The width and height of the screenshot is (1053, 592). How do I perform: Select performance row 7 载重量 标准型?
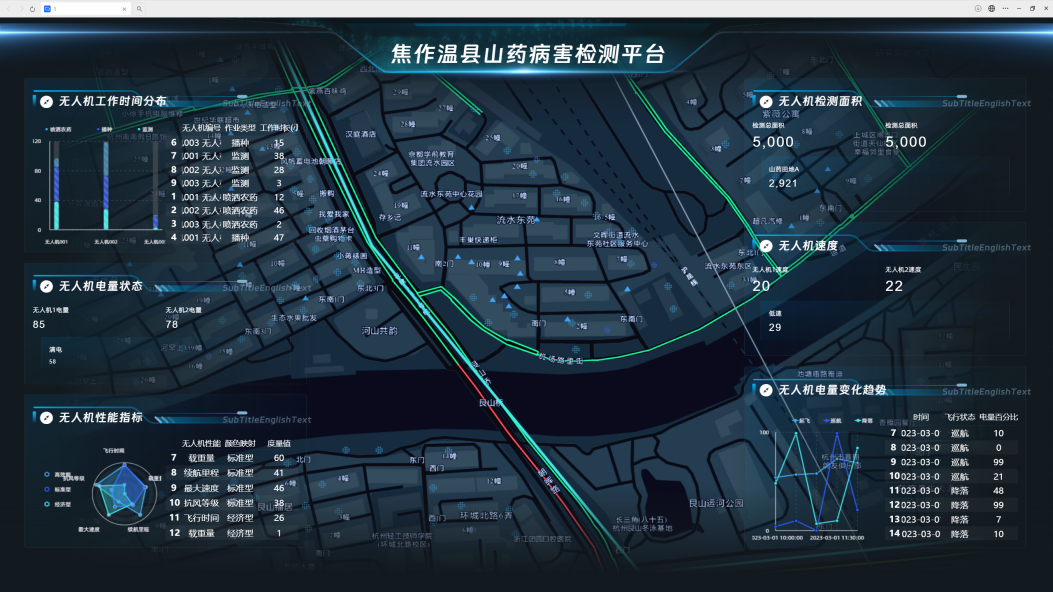(232, 458)
